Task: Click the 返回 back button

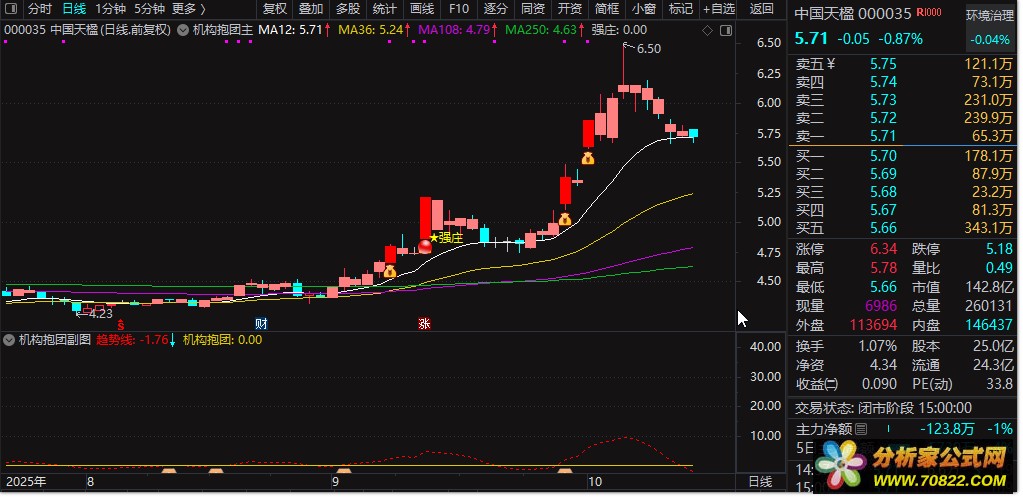Action: (761, 8)
